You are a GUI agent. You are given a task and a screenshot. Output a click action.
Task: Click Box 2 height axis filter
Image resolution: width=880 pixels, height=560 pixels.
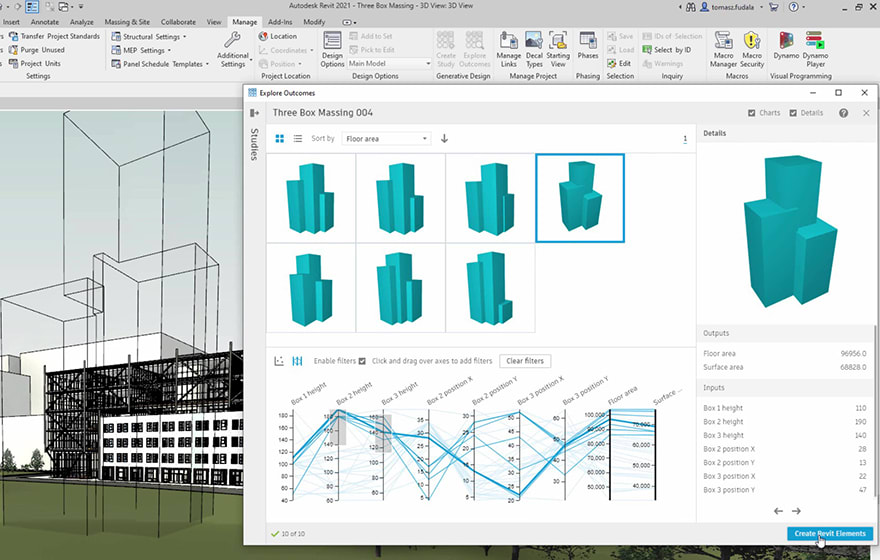pos(340,455)
